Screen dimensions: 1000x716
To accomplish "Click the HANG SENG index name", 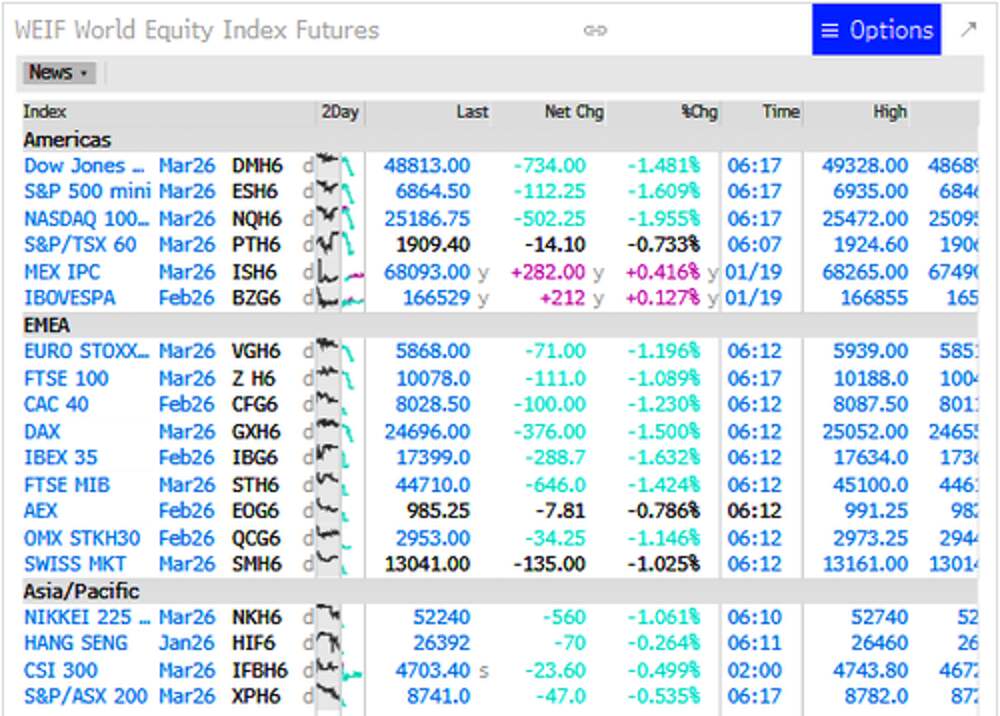I will pos(75,643).
